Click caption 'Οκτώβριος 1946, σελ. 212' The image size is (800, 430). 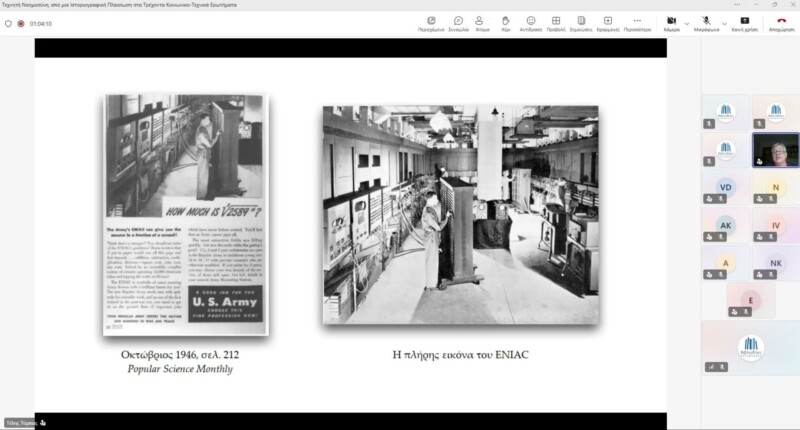tap(180, 355)
